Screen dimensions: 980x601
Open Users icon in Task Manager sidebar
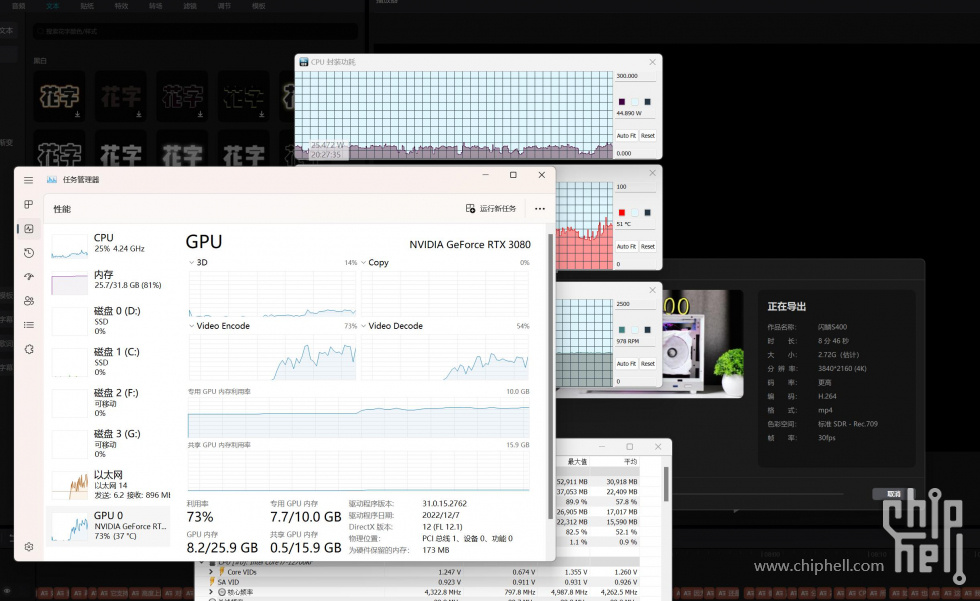[29, 301]
